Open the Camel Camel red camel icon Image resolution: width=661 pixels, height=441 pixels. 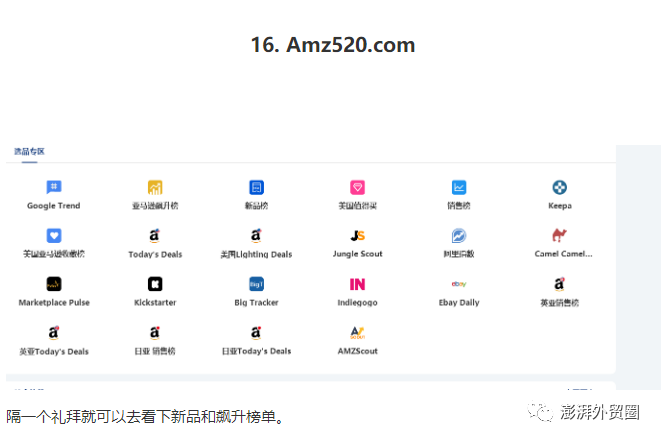559,235
